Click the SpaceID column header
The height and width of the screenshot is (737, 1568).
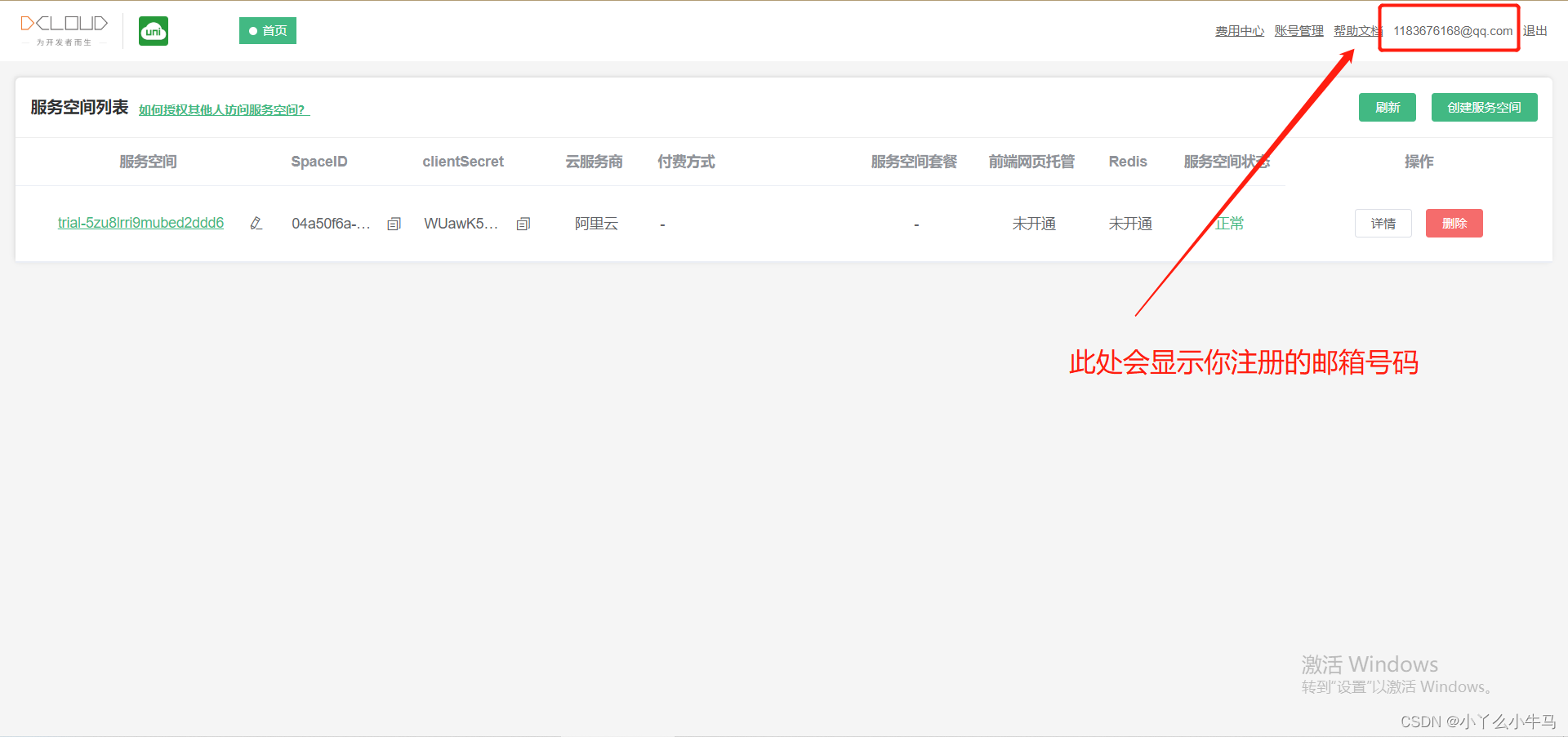pyautogui.click(x=319, y=162)
